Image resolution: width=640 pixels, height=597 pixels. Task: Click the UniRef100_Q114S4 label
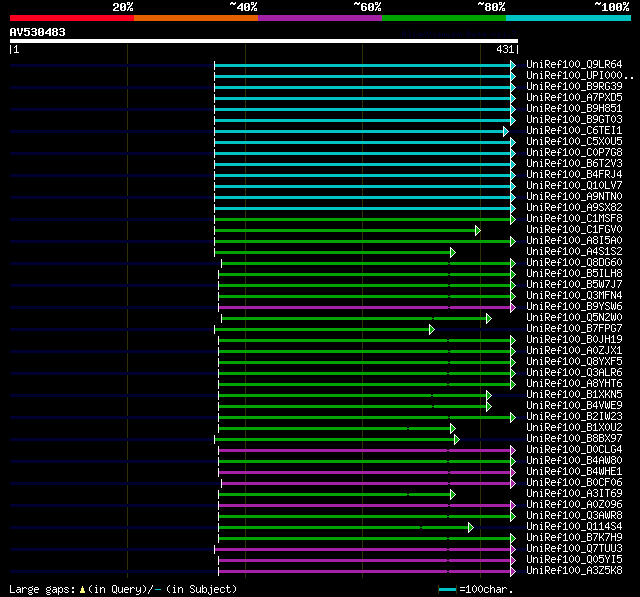pos(574,527)
